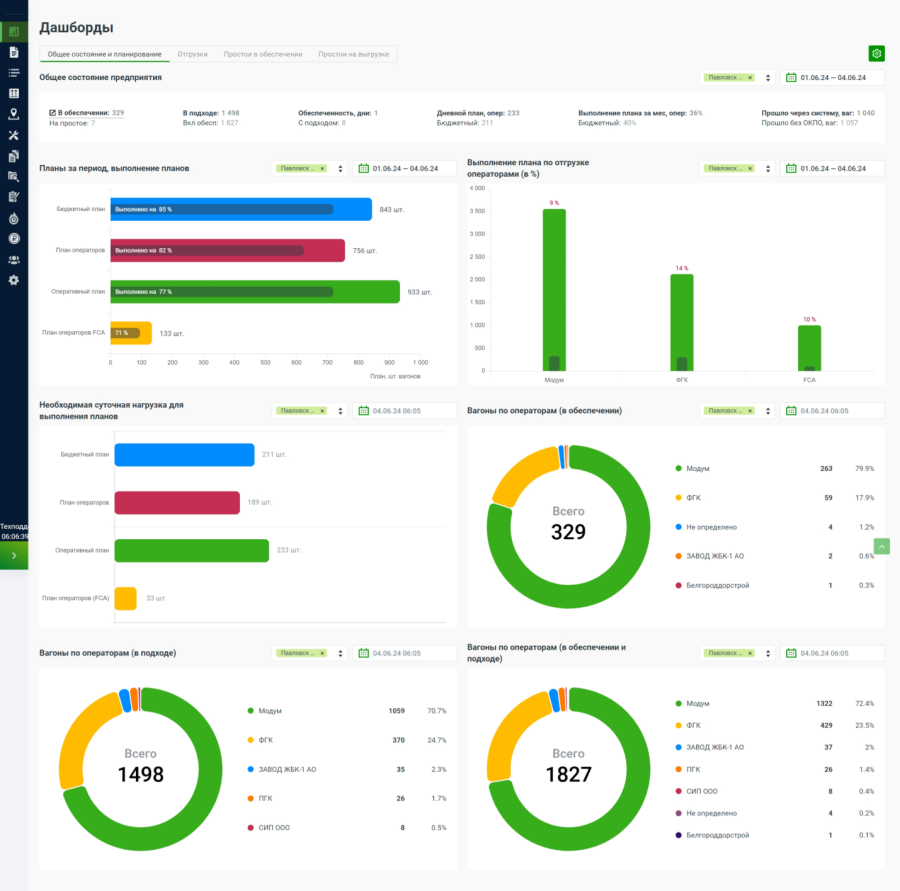Screen dimensions: 900x891
Task: Open the 'Простои на выгрузке' tab
Action: click(353, 54)
